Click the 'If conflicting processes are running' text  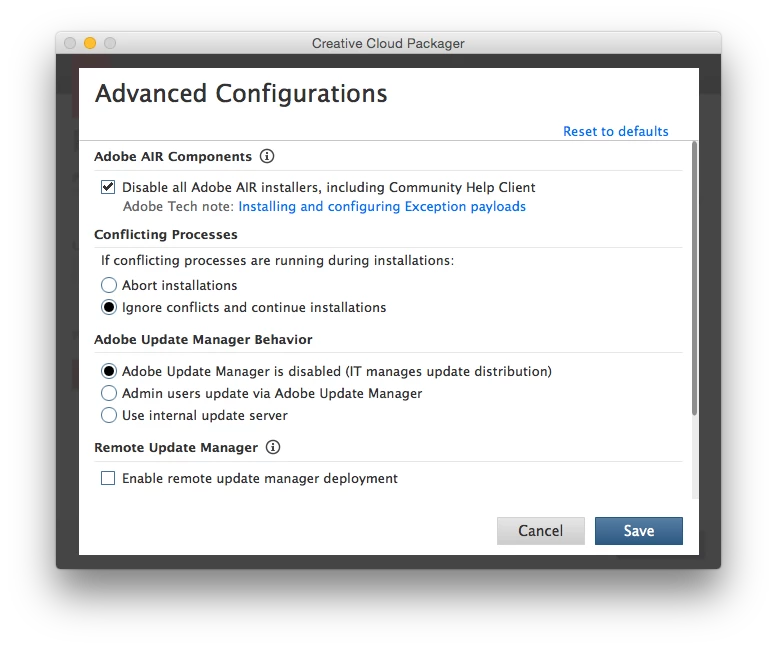[x=278, y=261]
